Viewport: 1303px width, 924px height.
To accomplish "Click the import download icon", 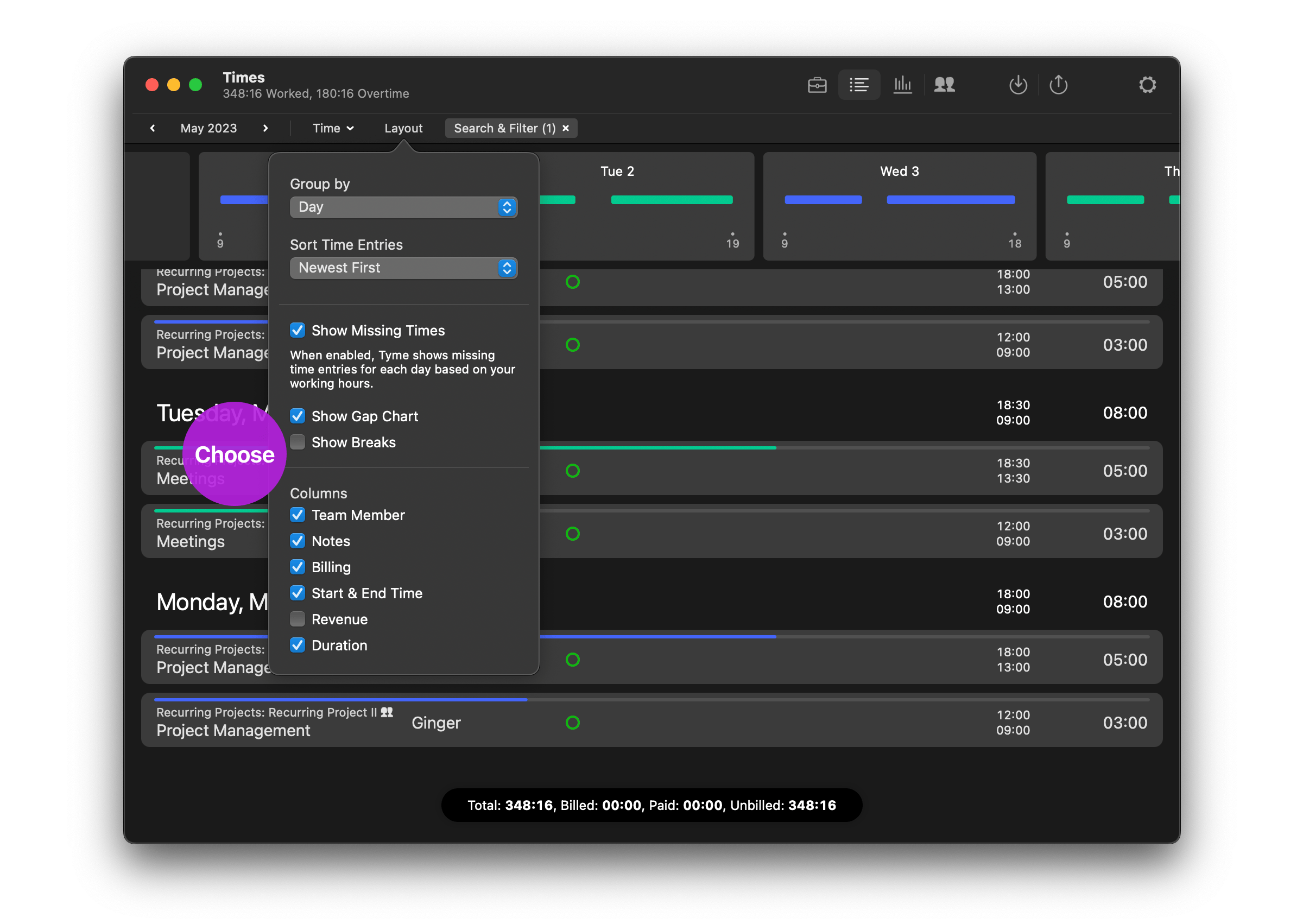I will [x=1018, y=85].
